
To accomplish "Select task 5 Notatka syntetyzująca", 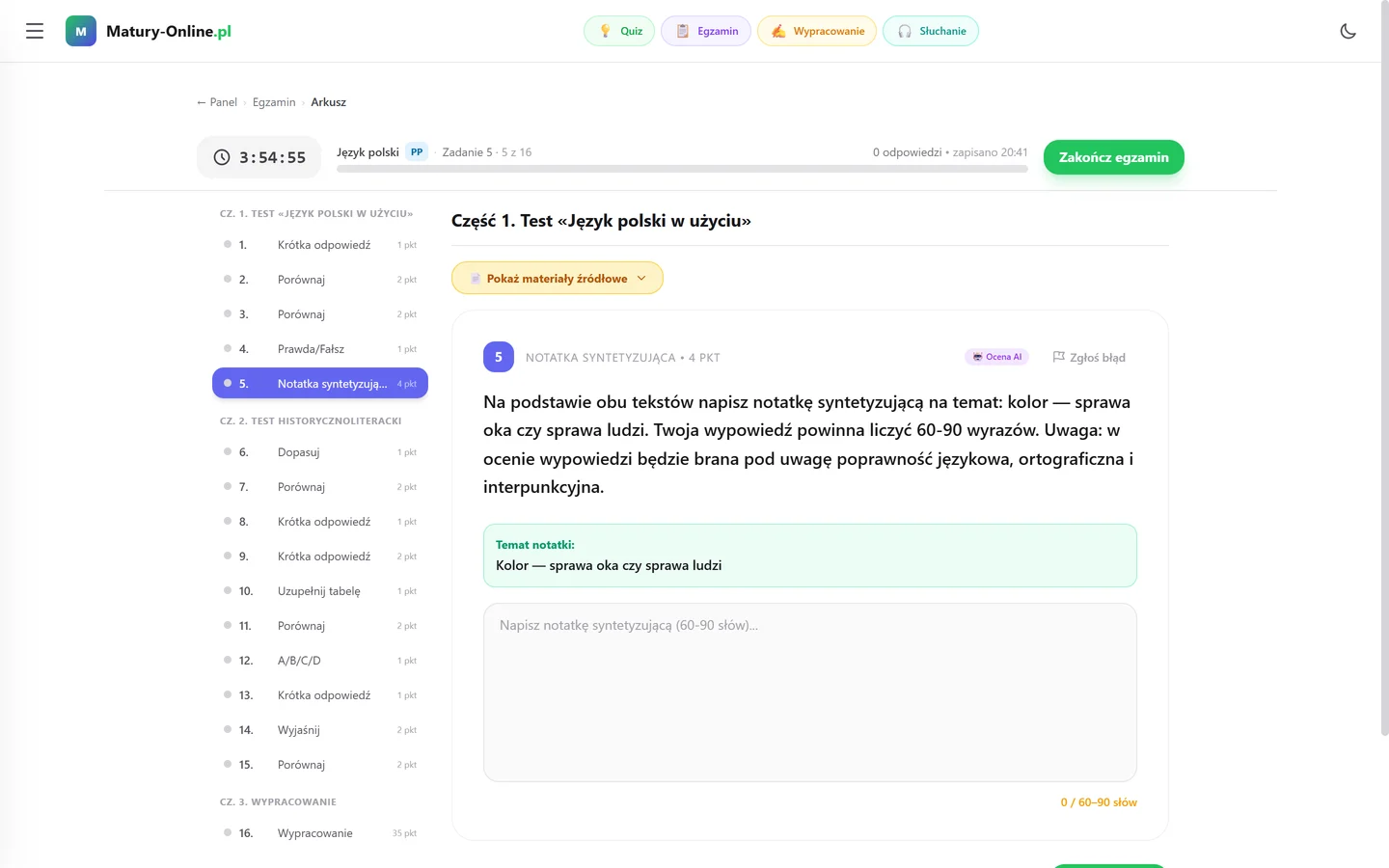I will click(x=320, y=383).
